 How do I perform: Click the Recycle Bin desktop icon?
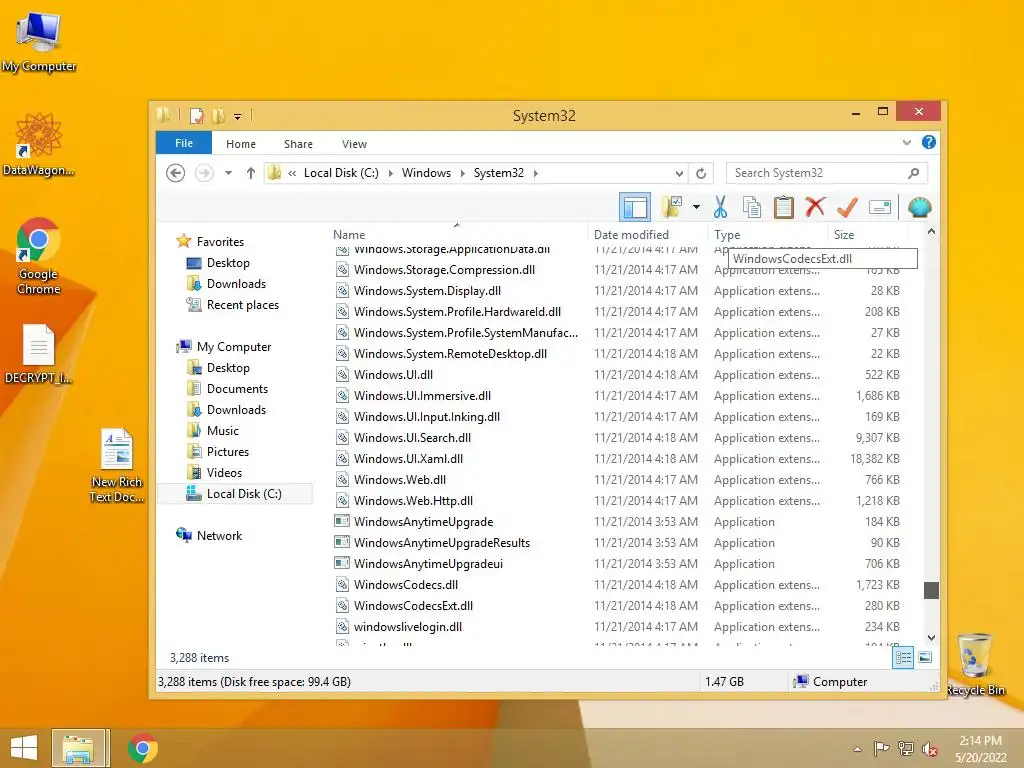[x=975, y=665]
